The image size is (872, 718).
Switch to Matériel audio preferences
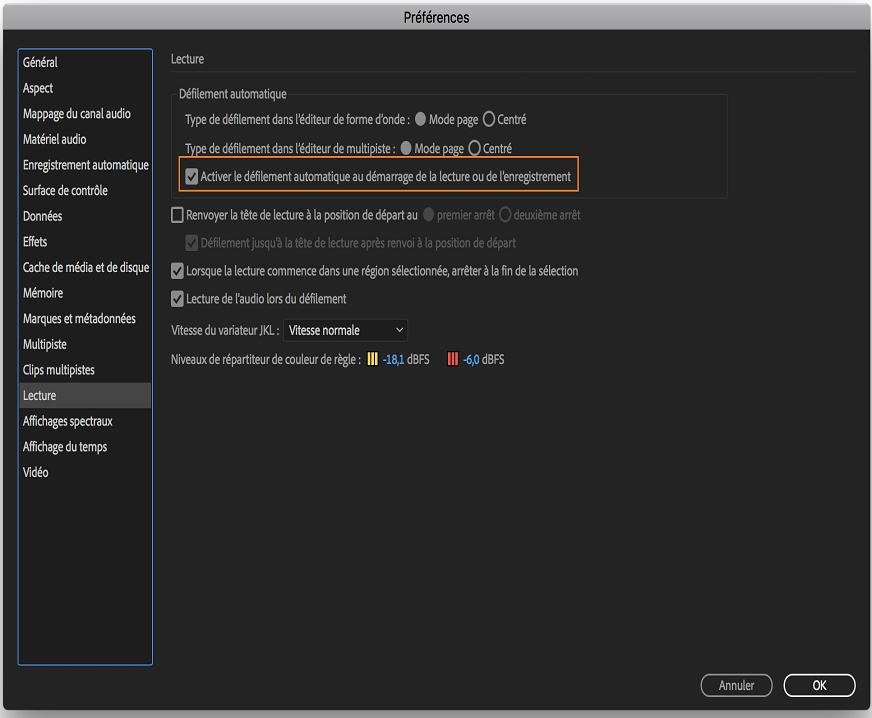click(55, 139)
